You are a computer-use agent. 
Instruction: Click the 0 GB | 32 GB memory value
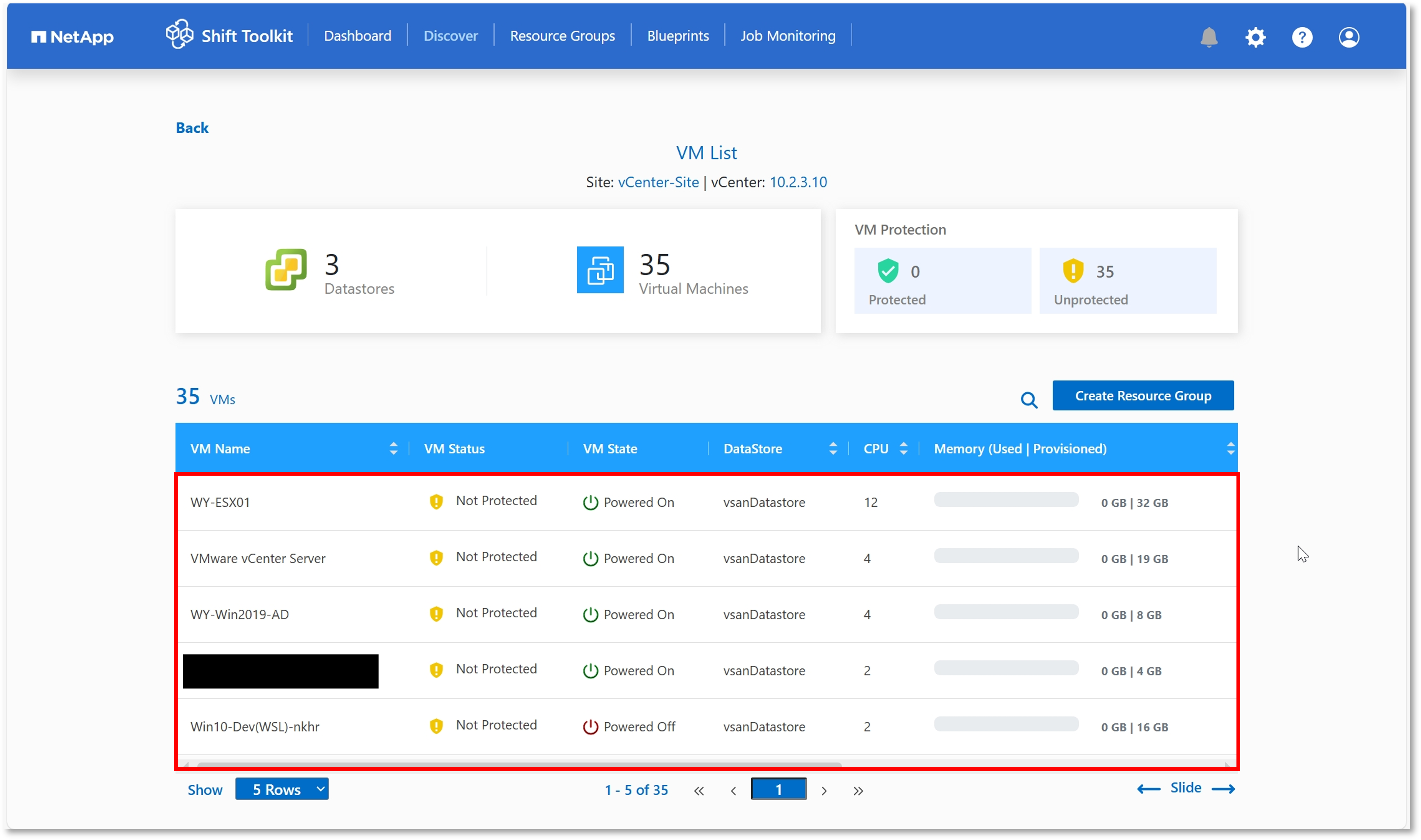[1134, 503]
